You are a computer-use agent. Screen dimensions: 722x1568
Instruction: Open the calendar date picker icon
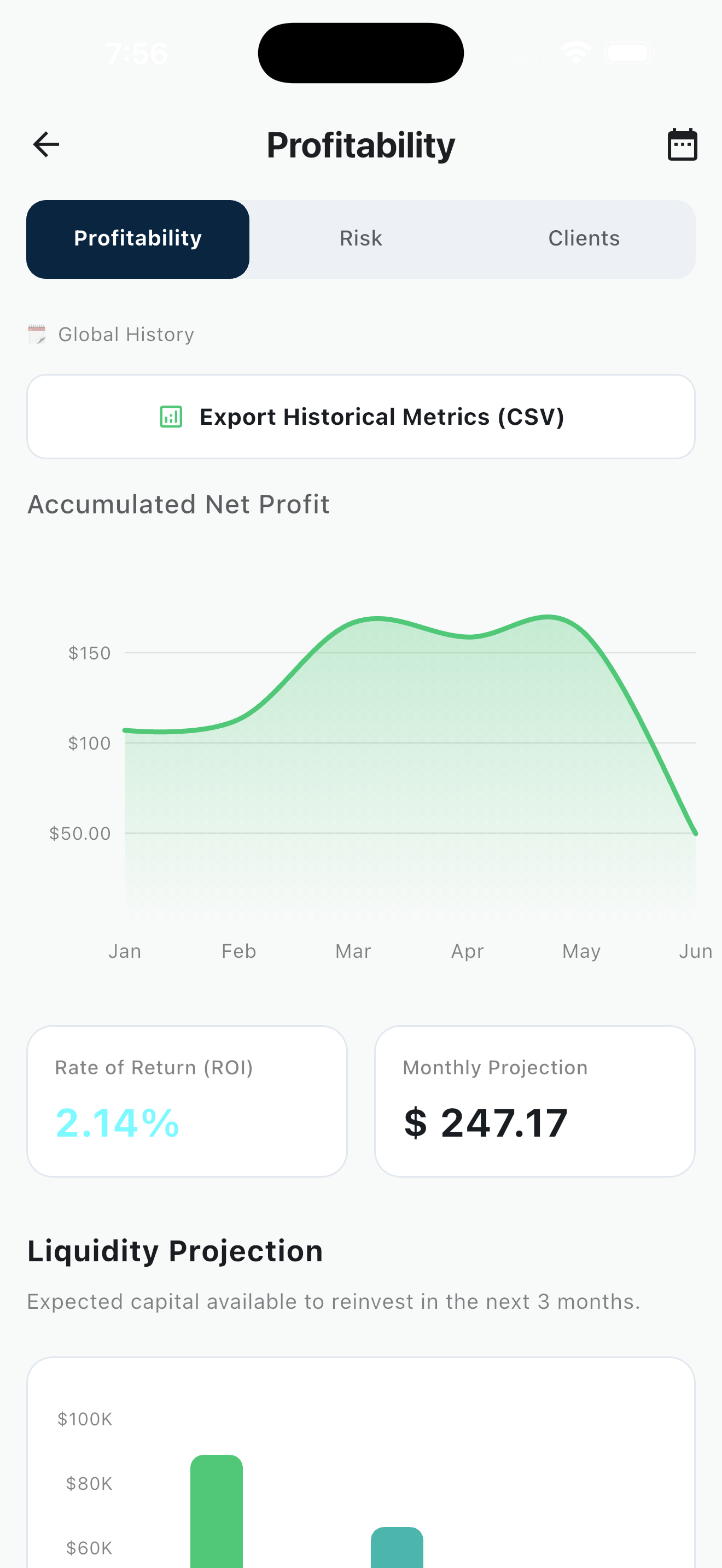click(x=682, y=145)
